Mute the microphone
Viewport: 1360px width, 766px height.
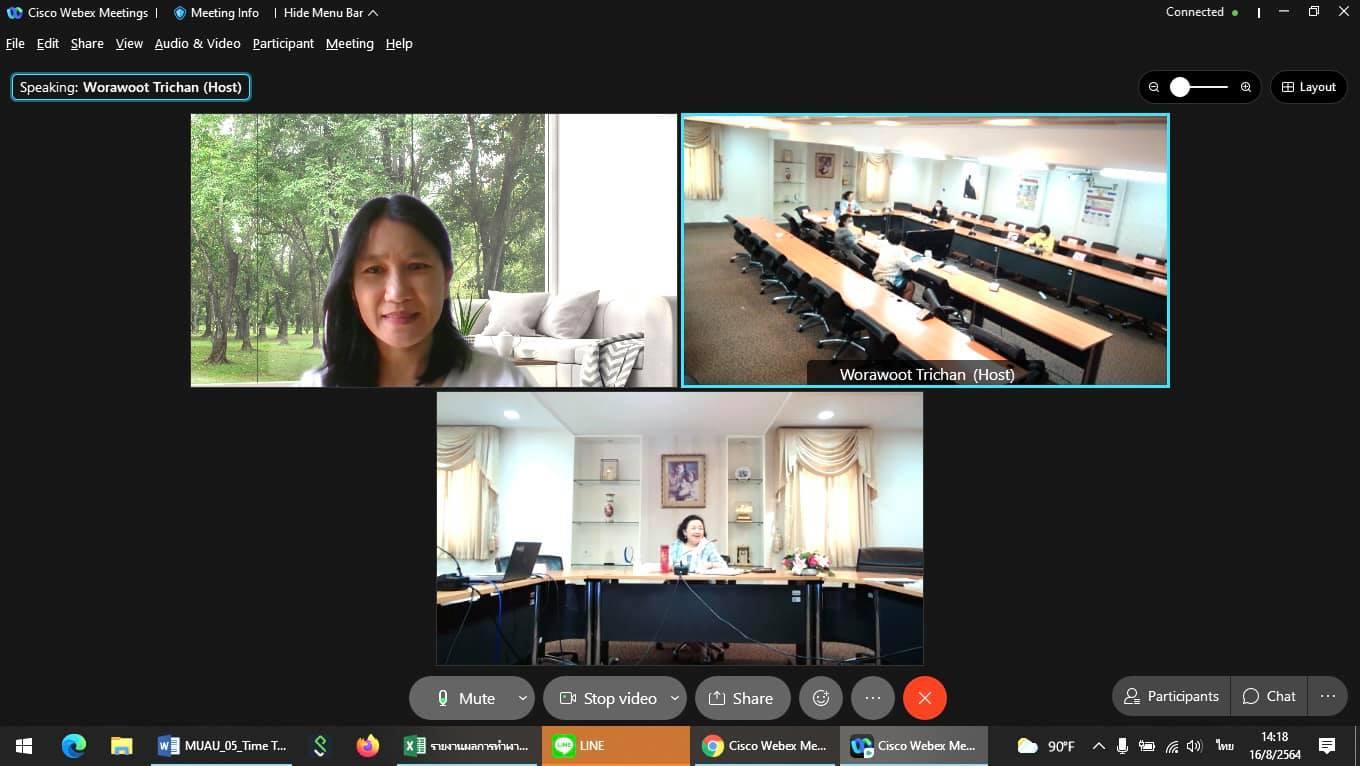coord(466,698)
